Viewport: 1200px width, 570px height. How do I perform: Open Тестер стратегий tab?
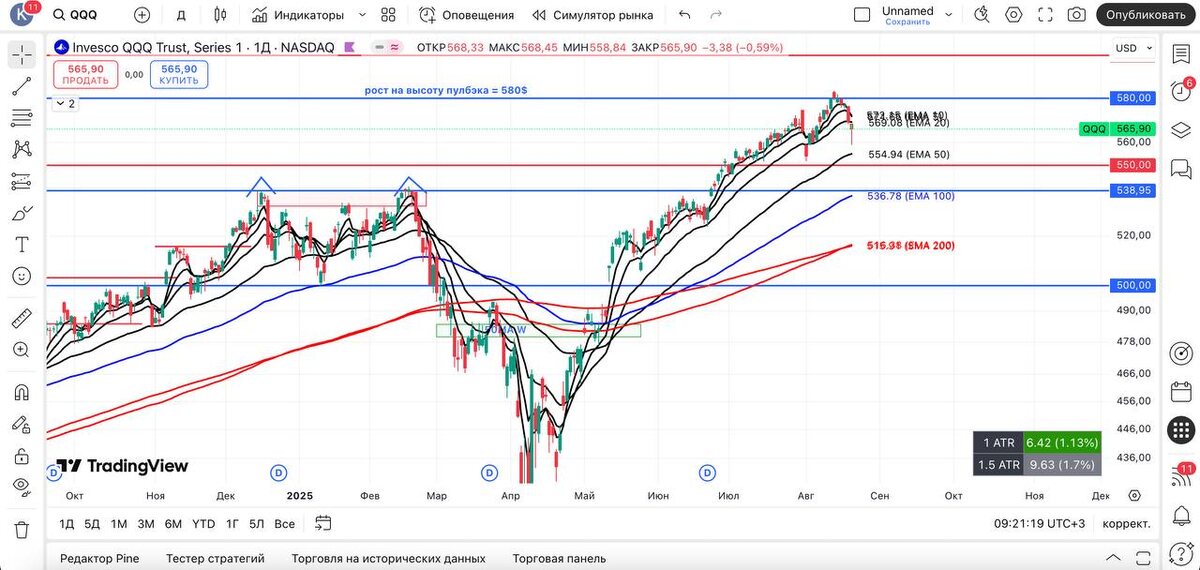[x=215, y=558]
